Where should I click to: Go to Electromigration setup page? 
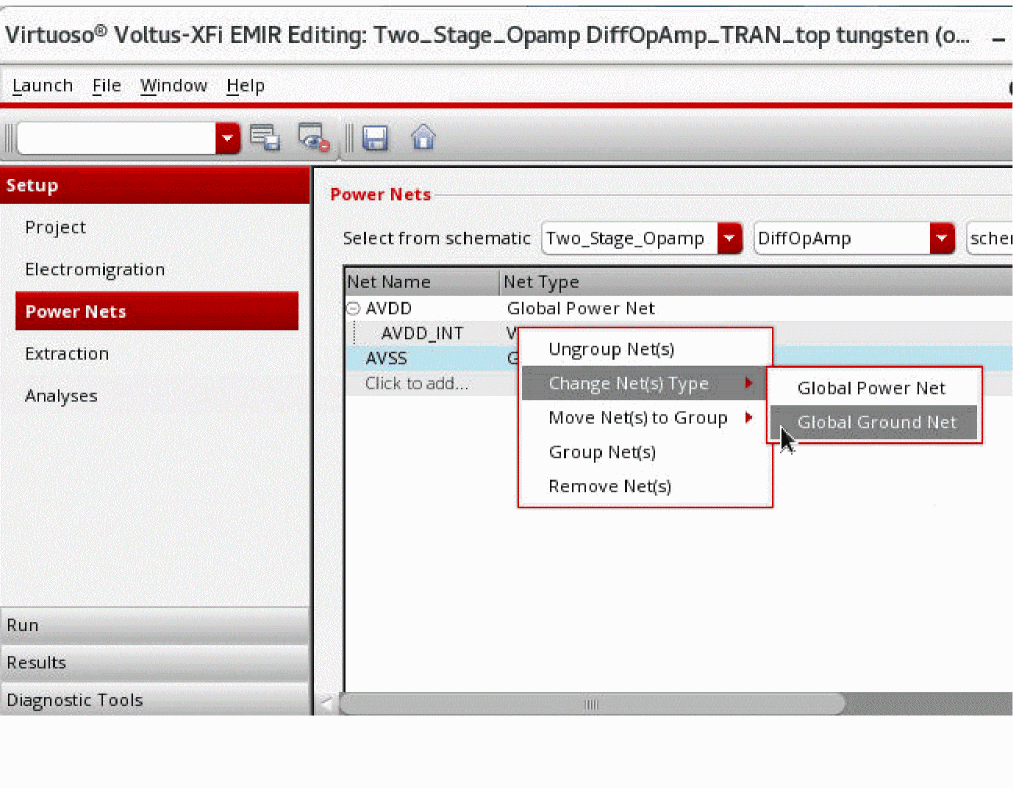95,270
